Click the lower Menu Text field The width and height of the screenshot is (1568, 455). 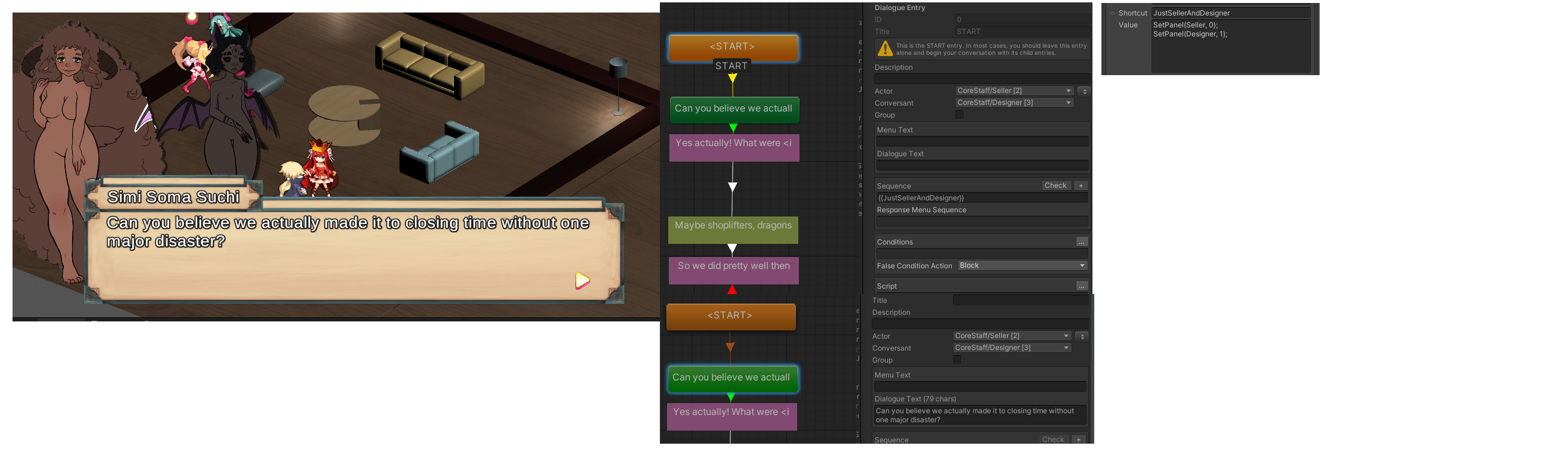(980, 387)
